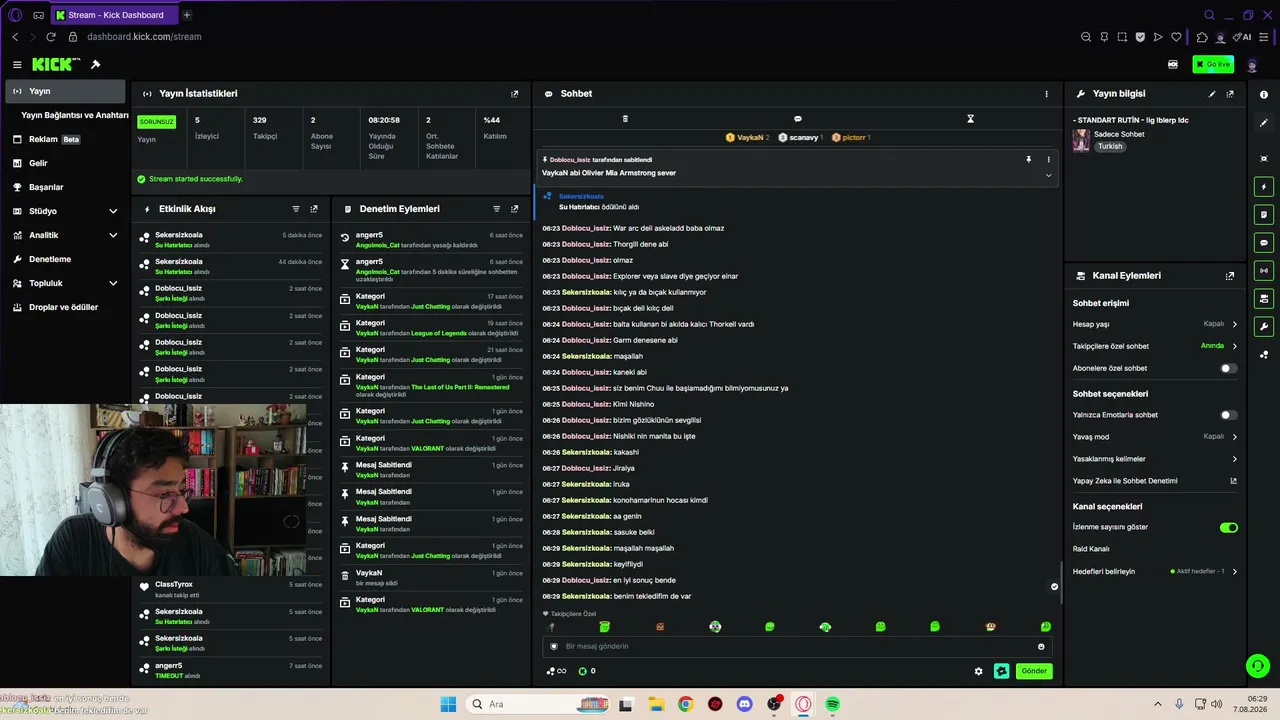The width and height of the screenshot is (1280, 720).
Task: Expand the pinned message chevron
Action: pyautogui.click(x=1048, y=175)
